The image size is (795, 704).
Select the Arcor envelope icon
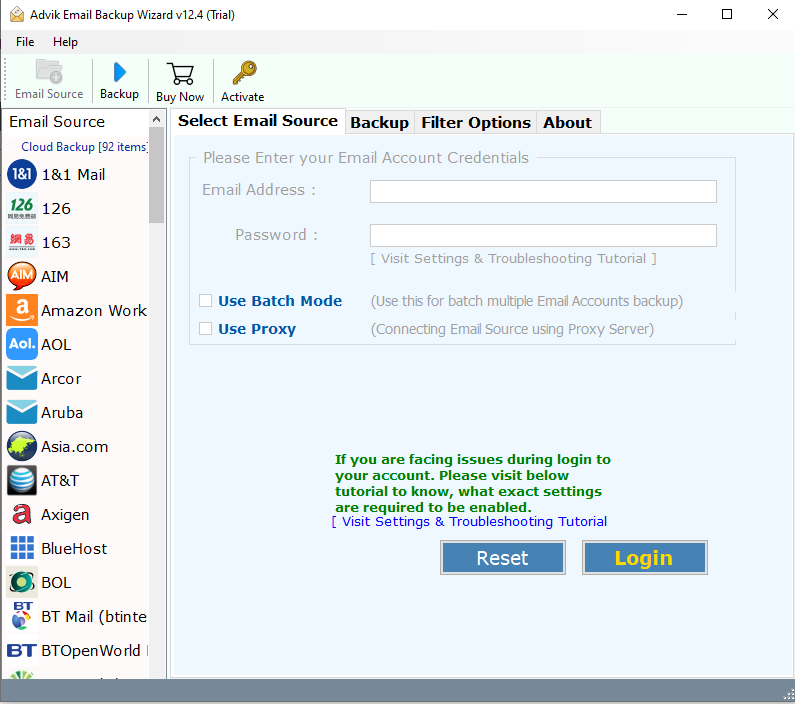click(22, 378)
